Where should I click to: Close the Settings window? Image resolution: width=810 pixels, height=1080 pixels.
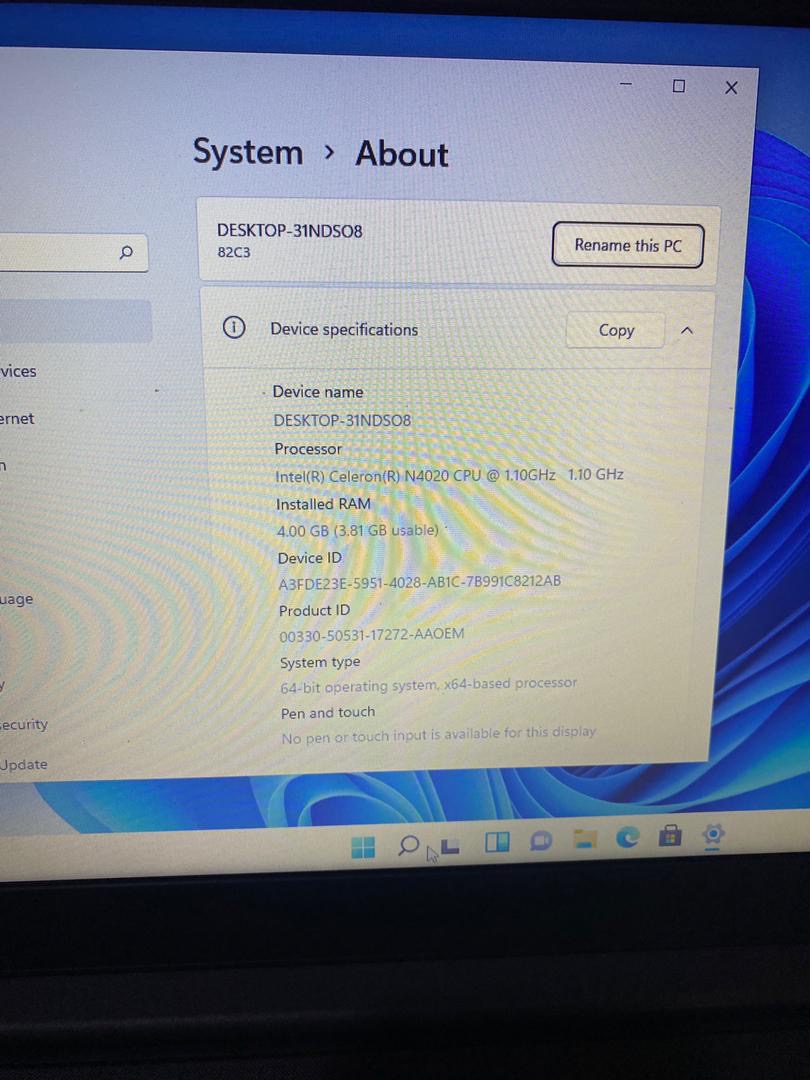pos(731,87)
